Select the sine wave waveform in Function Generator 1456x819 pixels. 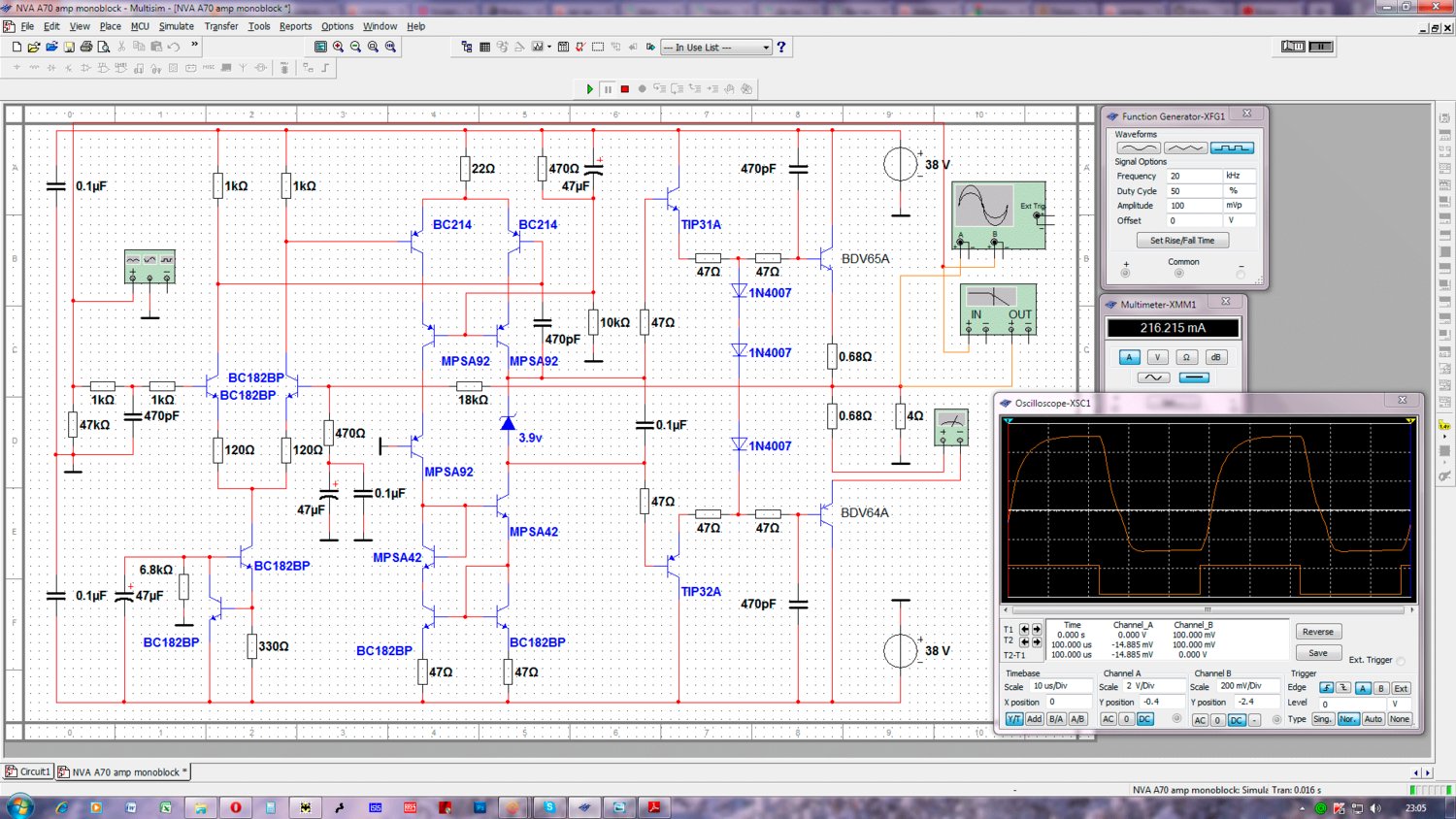point(1139,148)
